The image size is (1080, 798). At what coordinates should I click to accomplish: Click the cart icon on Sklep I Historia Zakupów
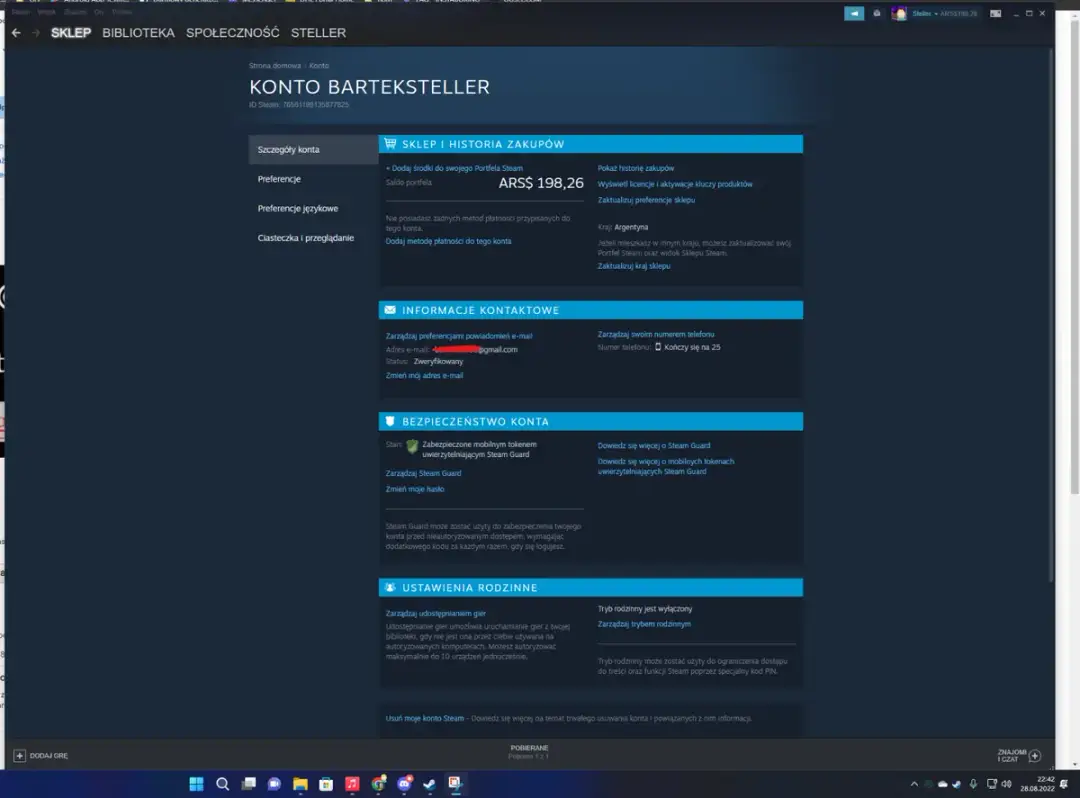(393, 143)
